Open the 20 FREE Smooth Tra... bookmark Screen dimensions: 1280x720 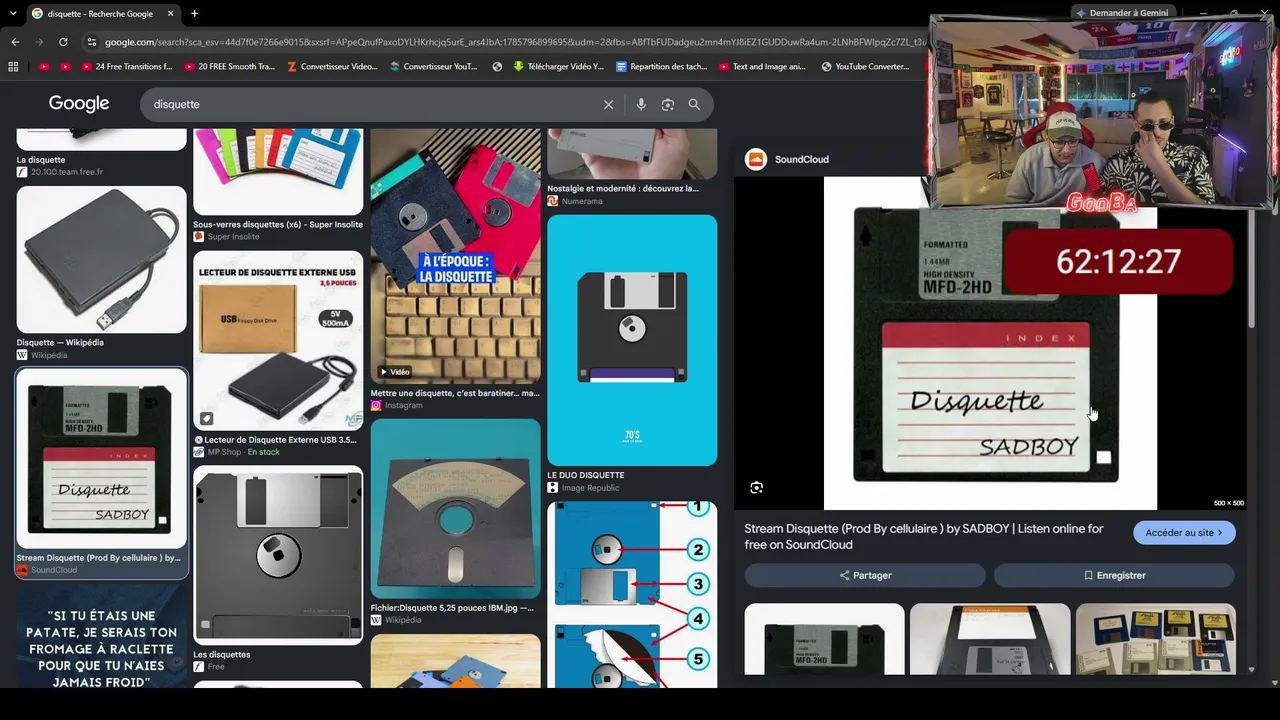point(228,67)
